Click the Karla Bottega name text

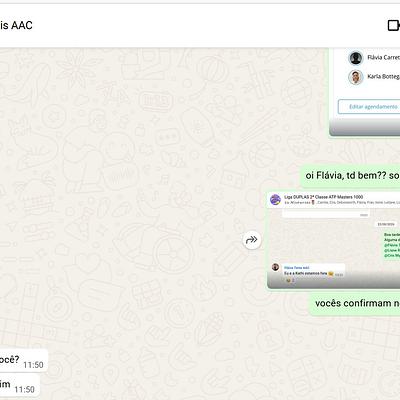tap(383, 77)
